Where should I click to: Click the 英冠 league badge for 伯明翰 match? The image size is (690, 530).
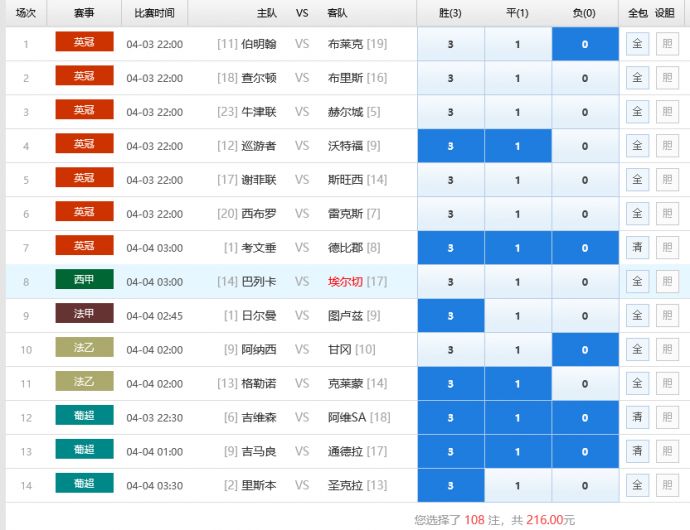(x=84, y=43)
